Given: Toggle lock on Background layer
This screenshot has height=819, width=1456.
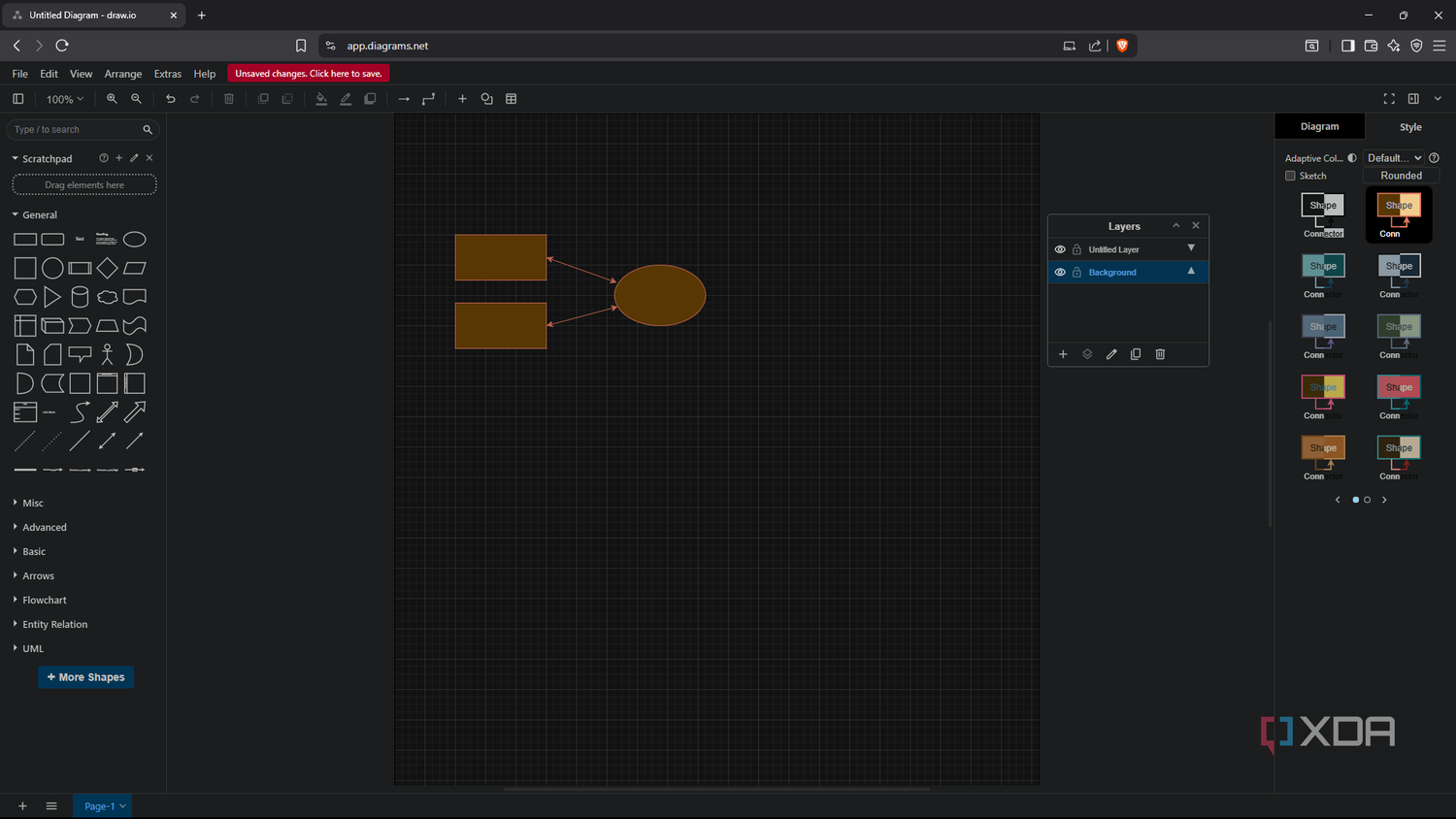Looking at the screenshot, I should pyautogui.click(x=1076, y=273).
